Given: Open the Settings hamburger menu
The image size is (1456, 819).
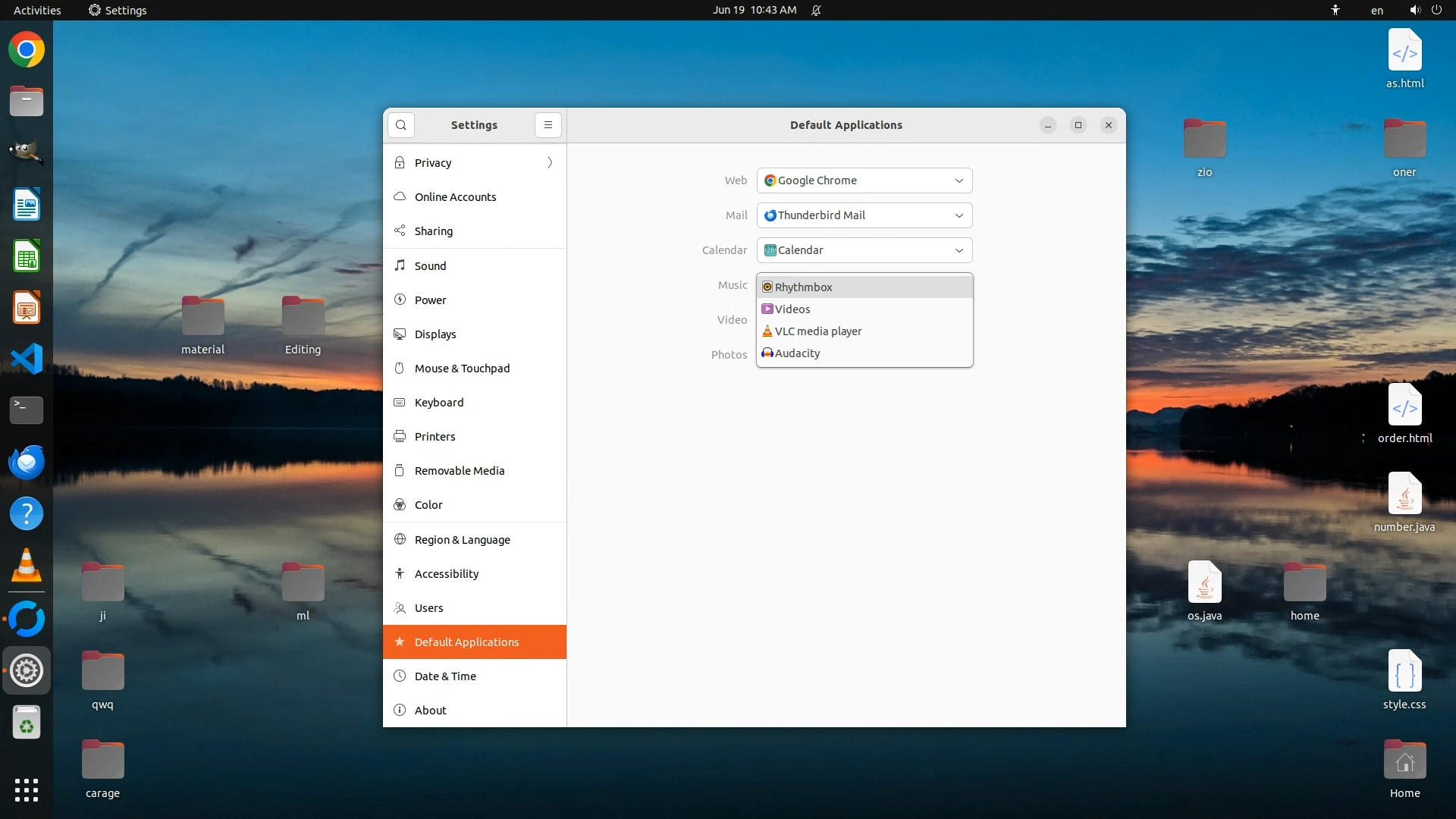Looking at the screenshot, I should (x=548, y=125).
